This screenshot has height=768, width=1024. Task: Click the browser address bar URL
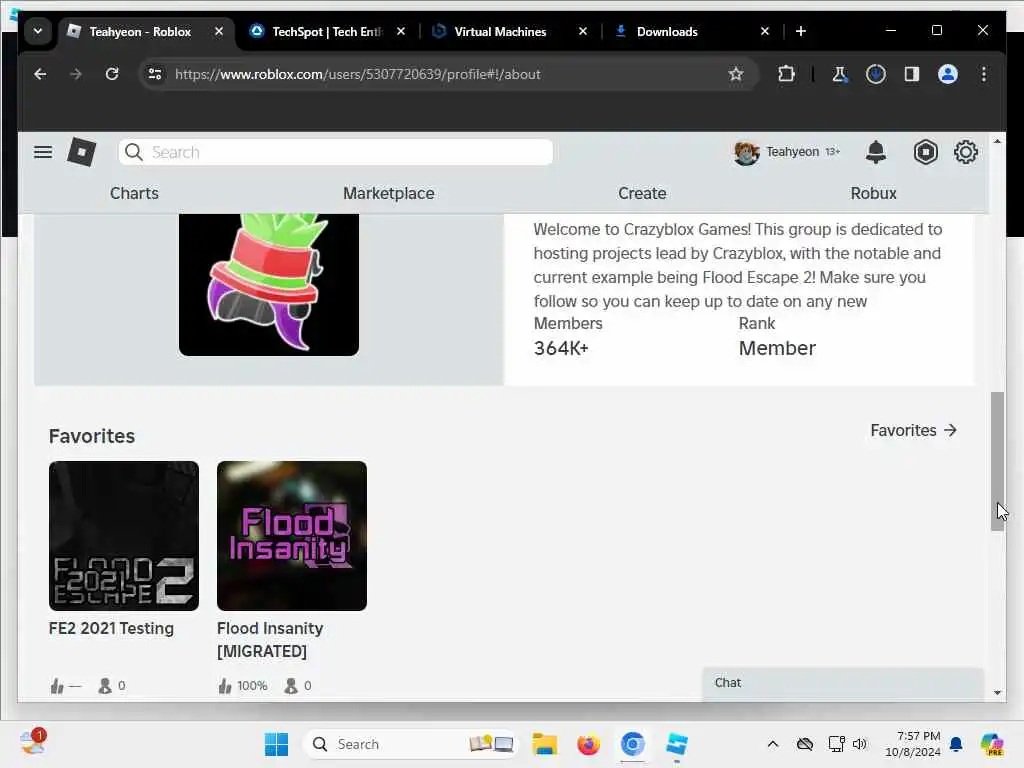358,74
